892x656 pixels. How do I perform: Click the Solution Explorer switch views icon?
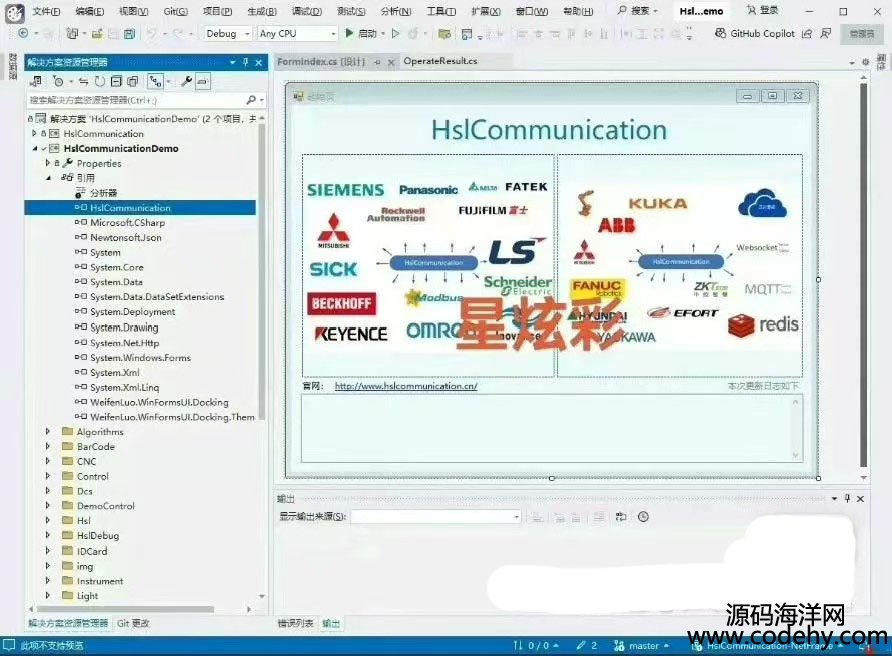click(x=36, y=81)
